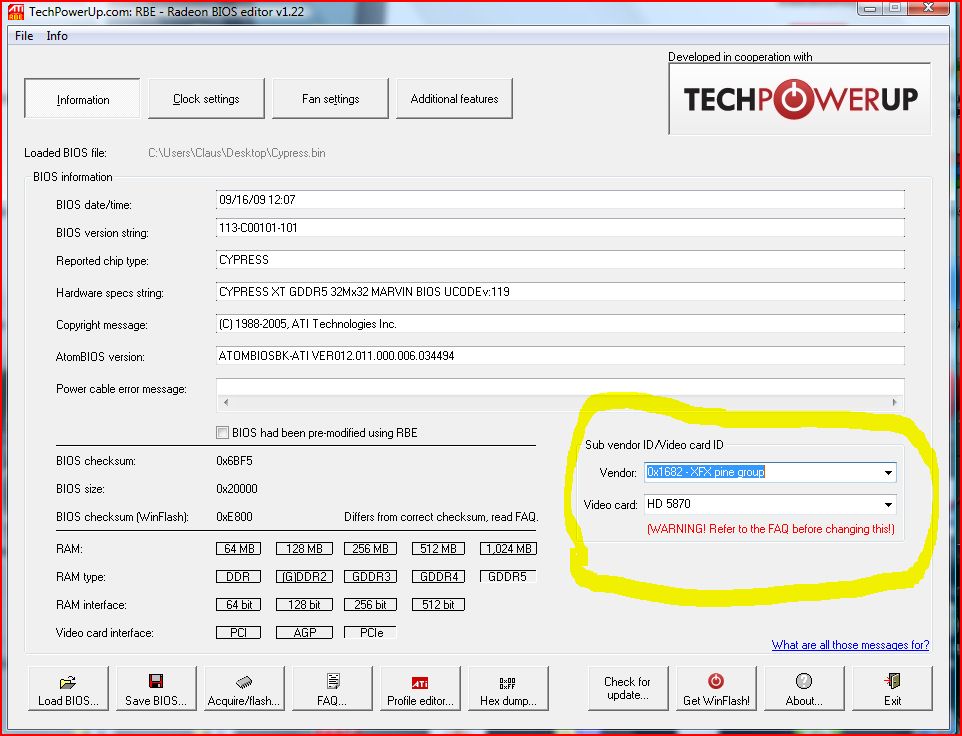Click the PCI interface indicator
This screenshot has height=736, width=962.
tap(239, 632)
